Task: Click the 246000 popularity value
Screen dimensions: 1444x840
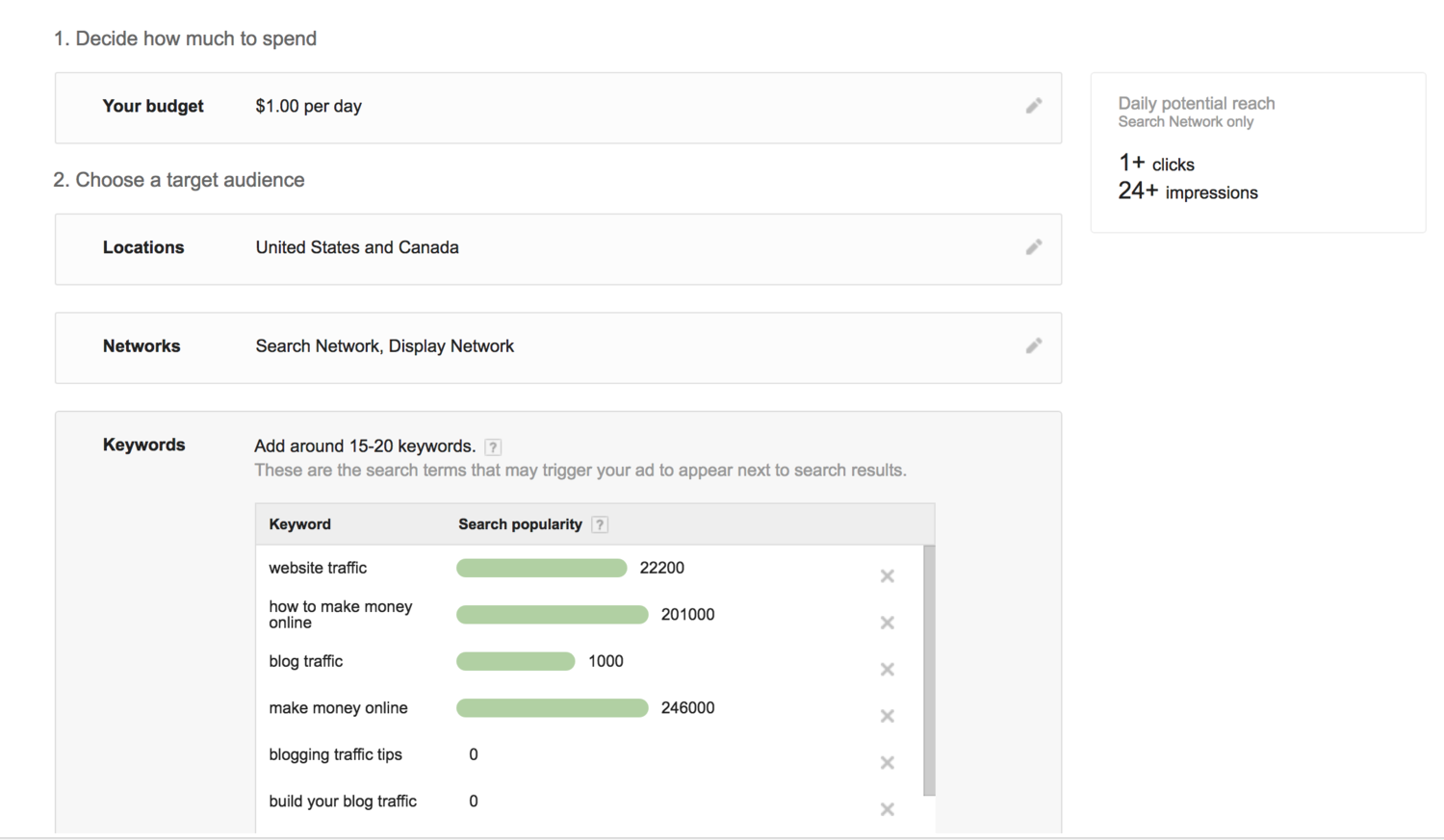Action: [x=688, y=708]
